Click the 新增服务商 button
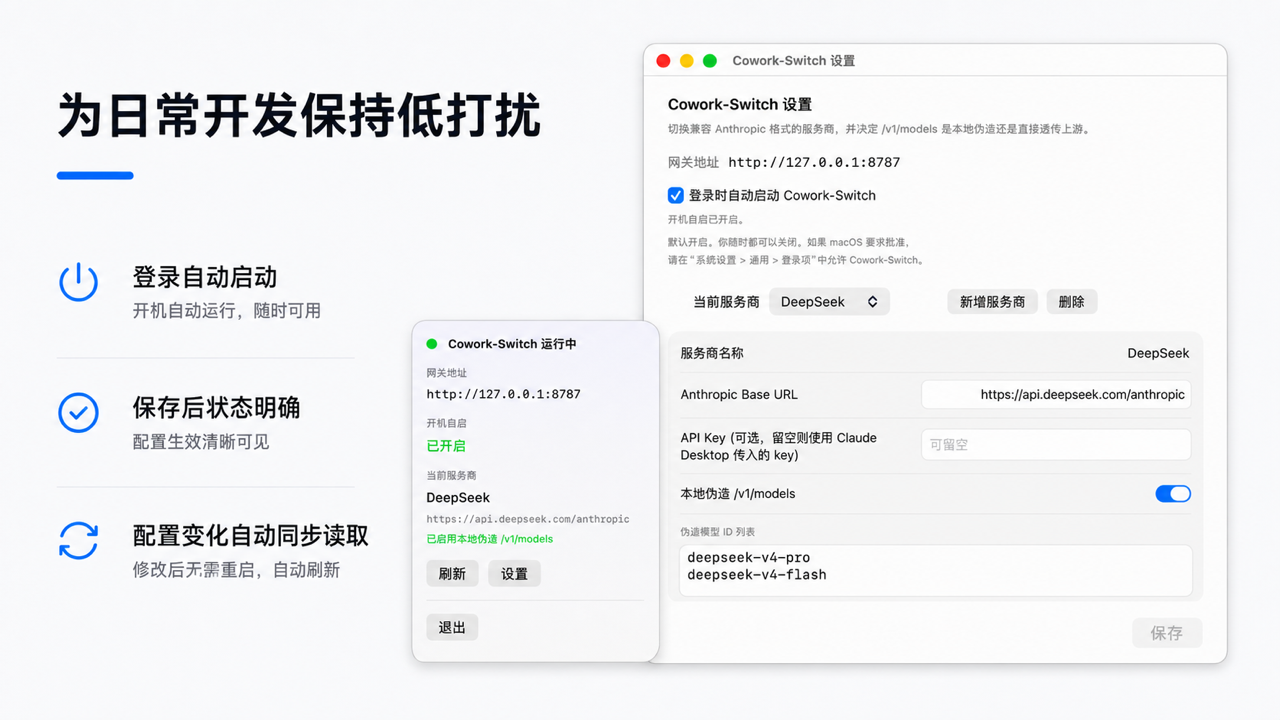The height and width of the screenshot is (720, 1280). pos(992,302)
